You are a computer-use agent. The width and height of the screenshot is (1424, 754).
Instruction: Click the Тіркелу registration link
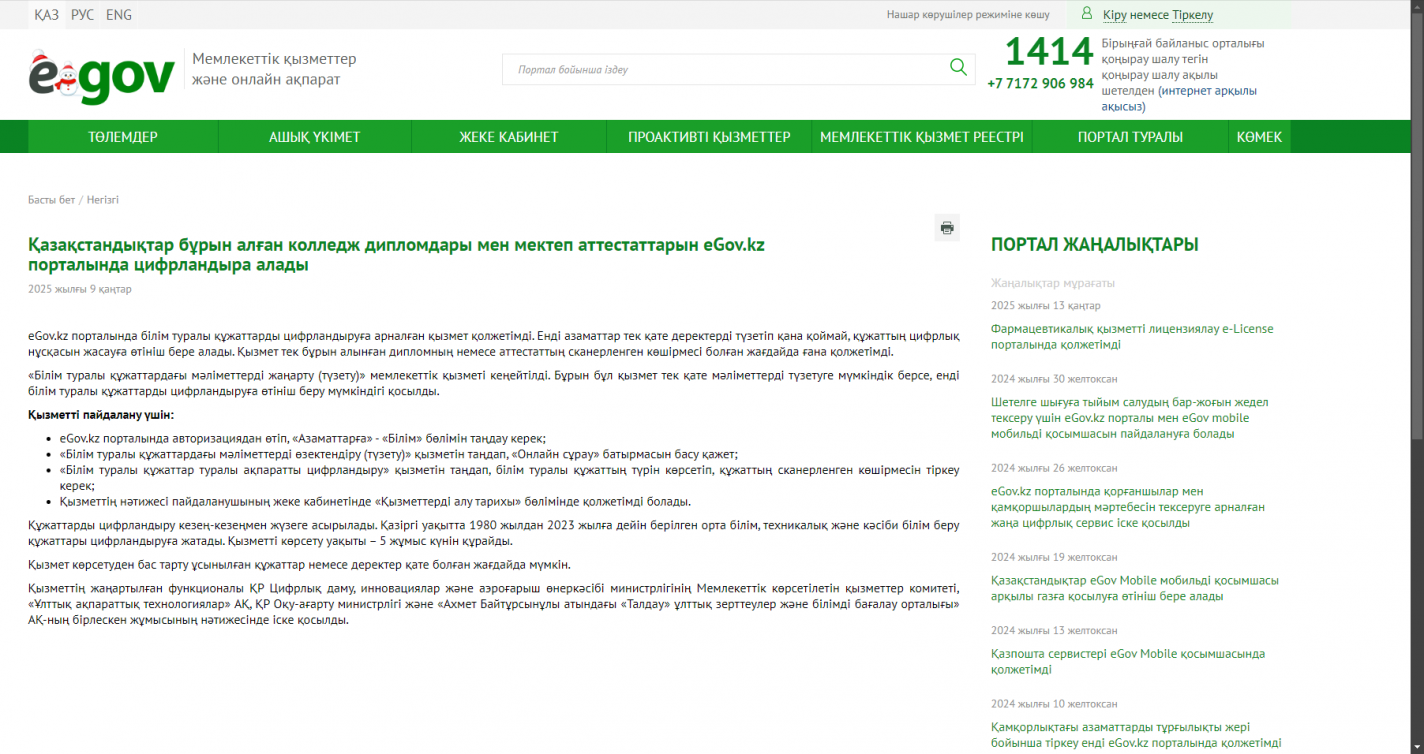tap(1192, 15)
